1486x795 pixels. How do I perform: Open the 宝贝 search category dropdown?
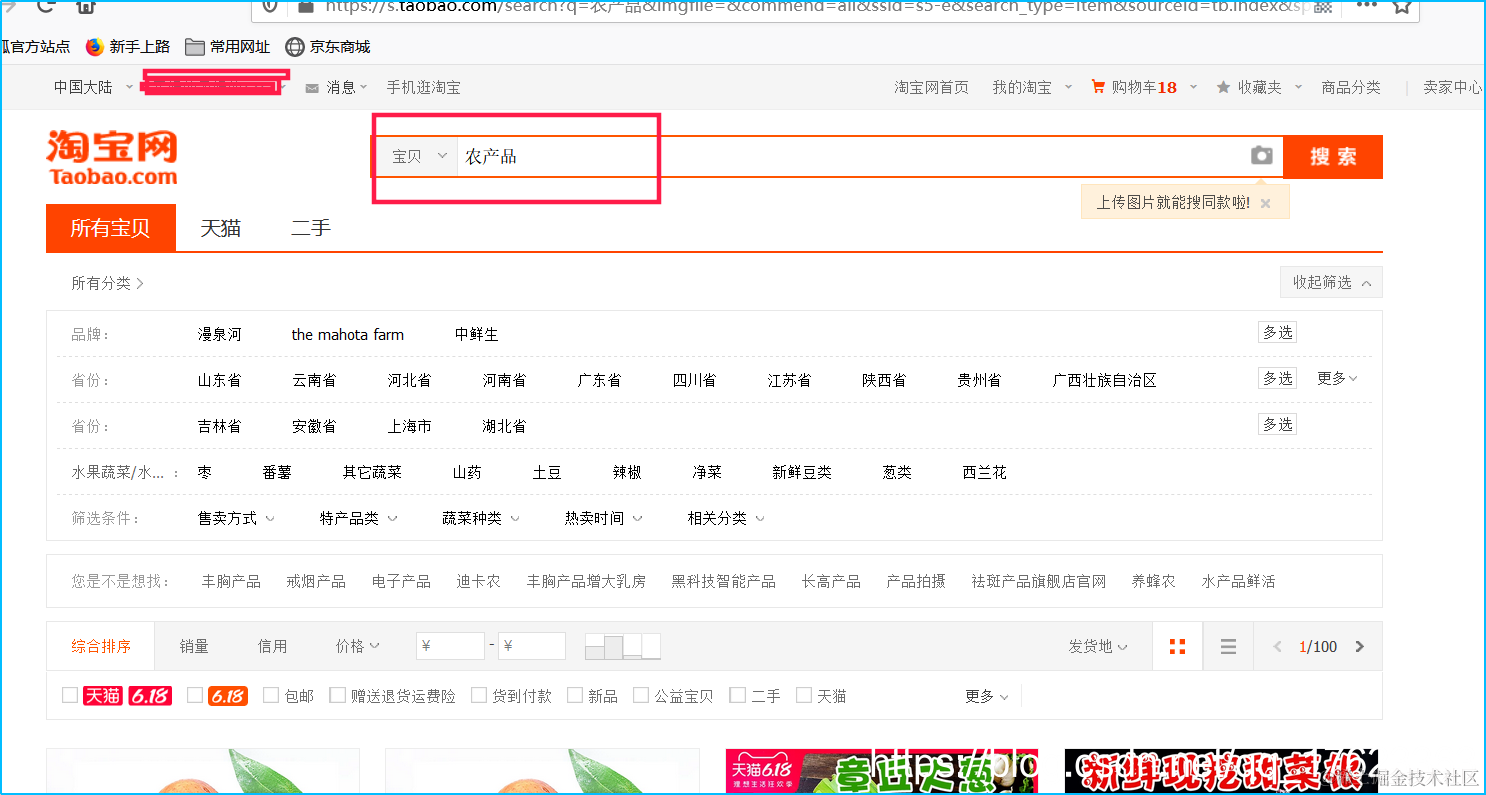tap(416, 156)
